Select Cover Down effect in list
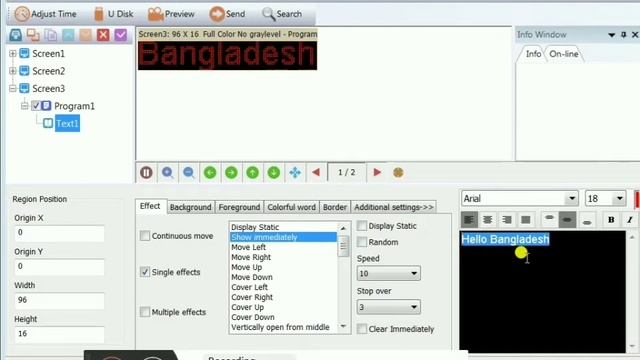The height and width of the screenshot is (360, 640). [283, 317]
